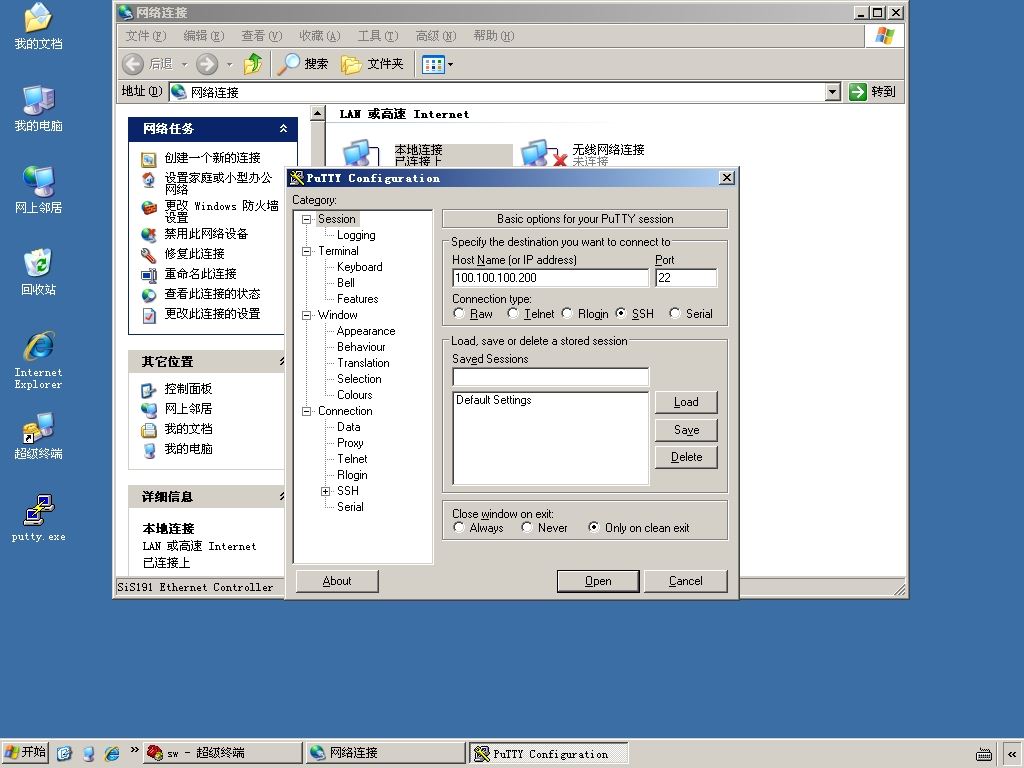Click the forward arrow in toolbar
This screenshot has height=768, width=1024.
click(207, 64)
